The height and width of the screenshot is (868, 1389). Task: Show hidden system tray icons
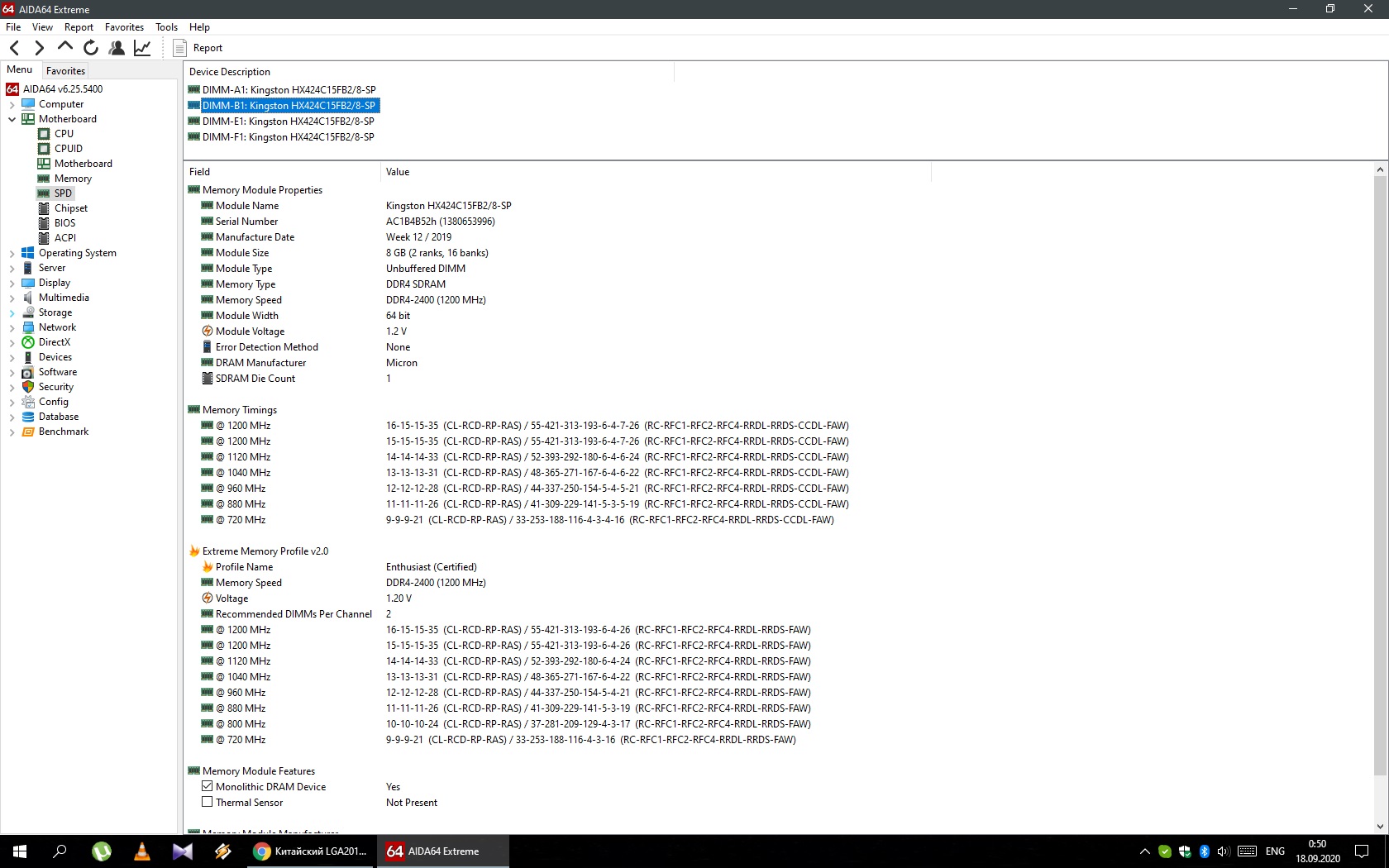click(1145, 851)
